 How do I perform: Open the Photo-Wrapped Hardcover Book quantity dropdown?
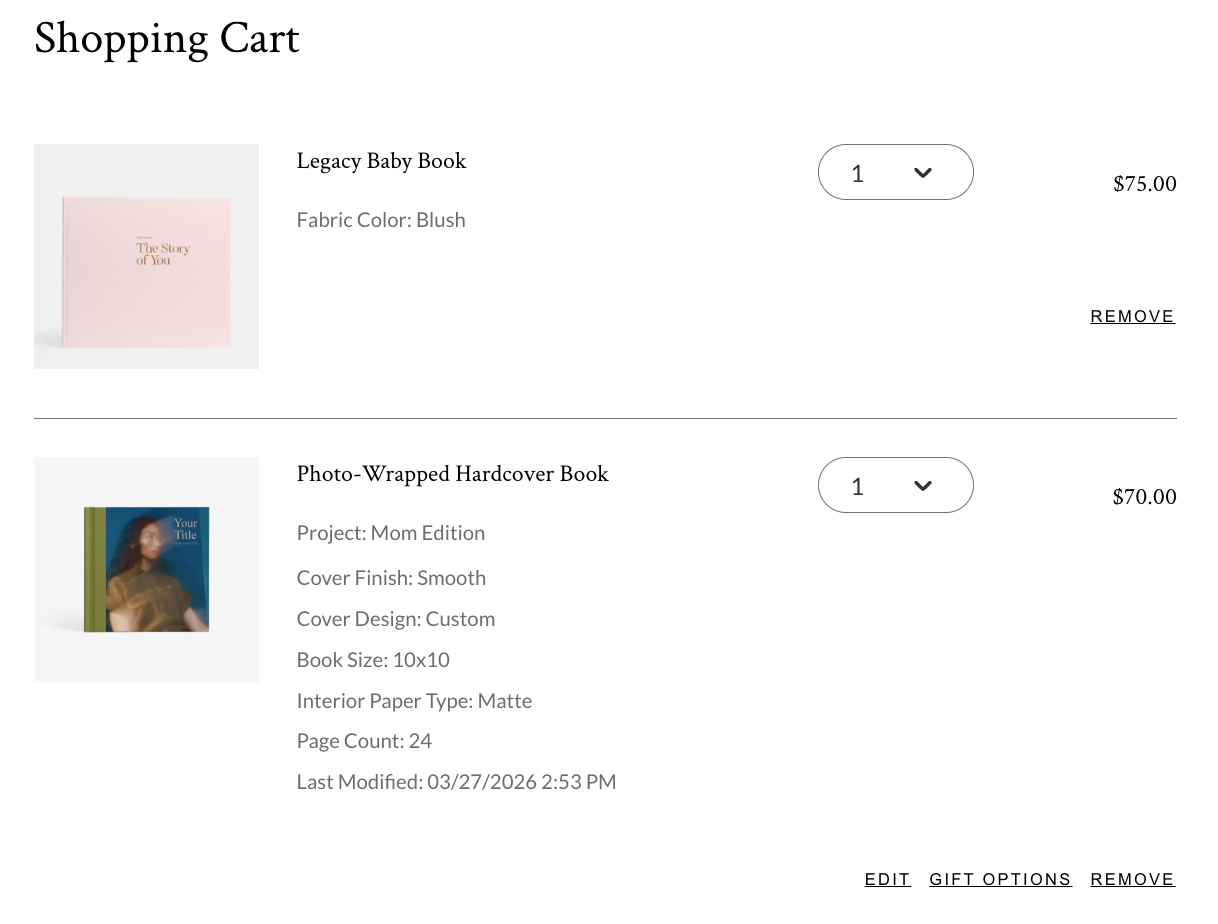point(894,485)
